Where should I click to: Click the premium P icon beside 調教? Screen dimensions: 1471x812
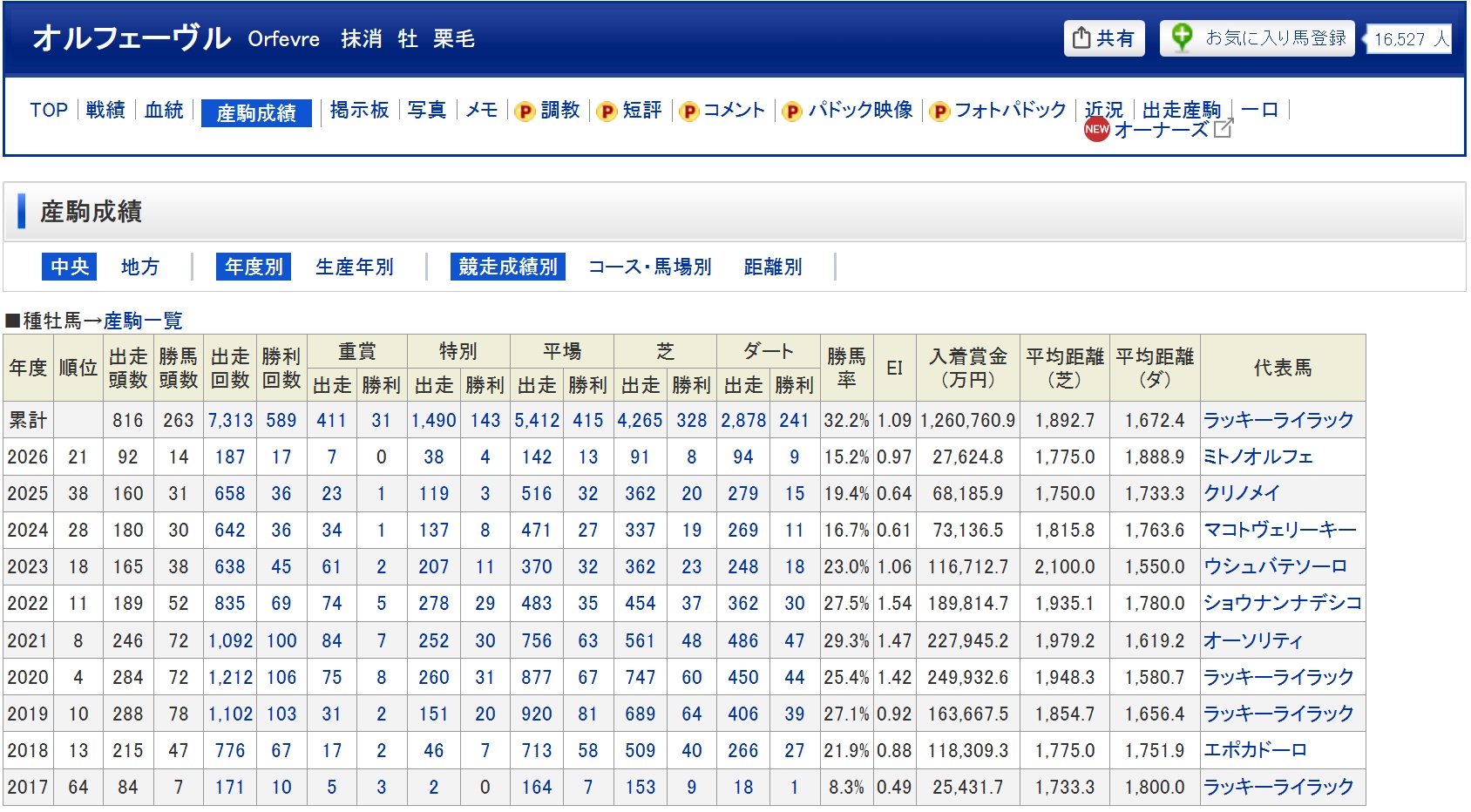(x=525, y=112)
